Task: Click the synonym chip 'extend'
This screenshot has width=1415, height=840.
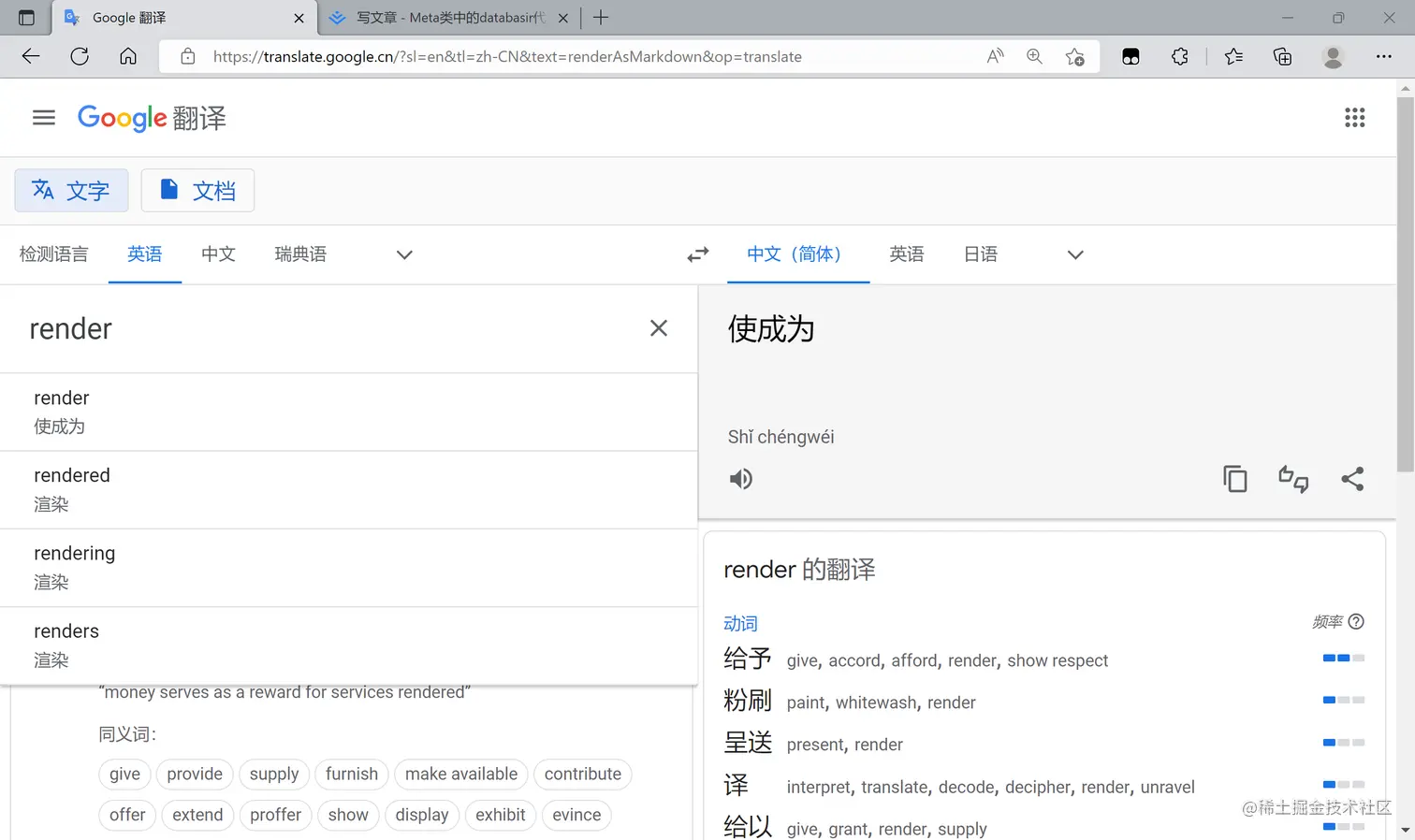Action: coord(197,816)
